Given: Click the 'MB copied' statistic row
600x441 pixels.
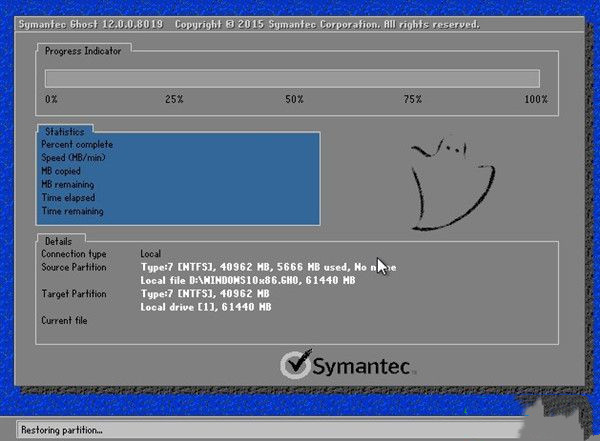Looking at the screenshot, I should click(x=61, y=171).
